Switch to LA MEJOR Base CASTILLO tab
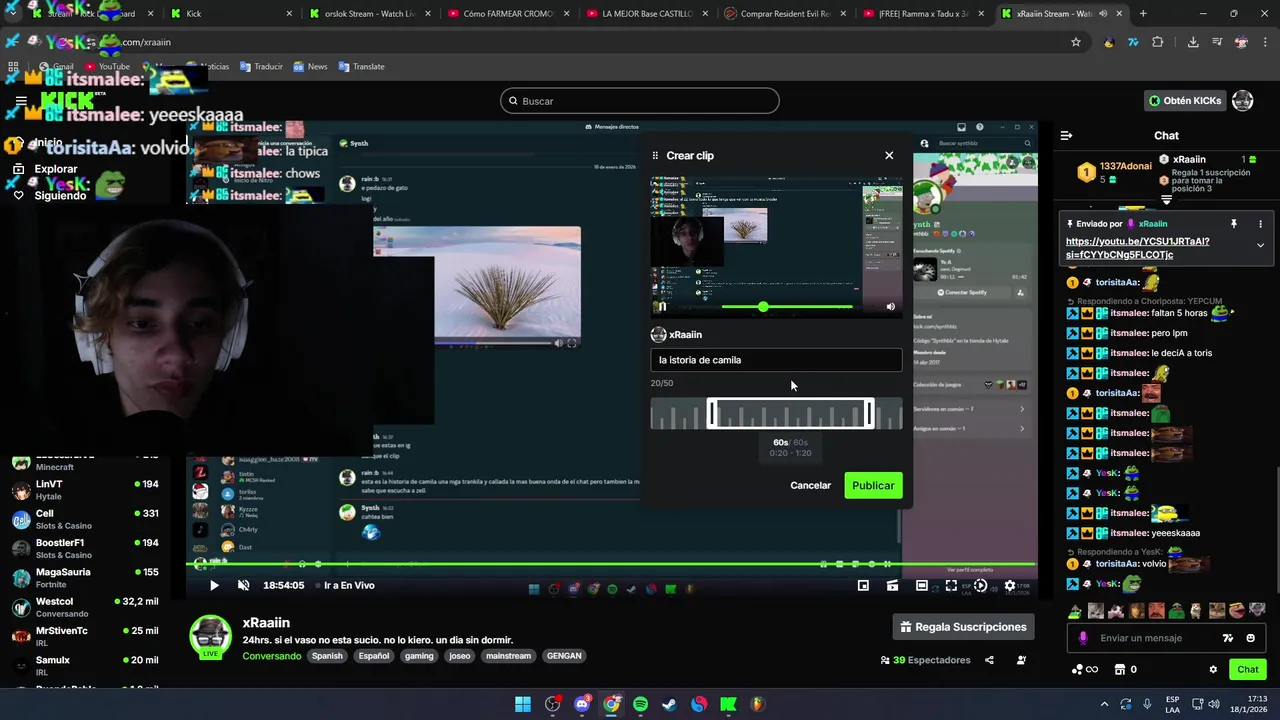The image size is (1280, 720). (x=647, y=14)
